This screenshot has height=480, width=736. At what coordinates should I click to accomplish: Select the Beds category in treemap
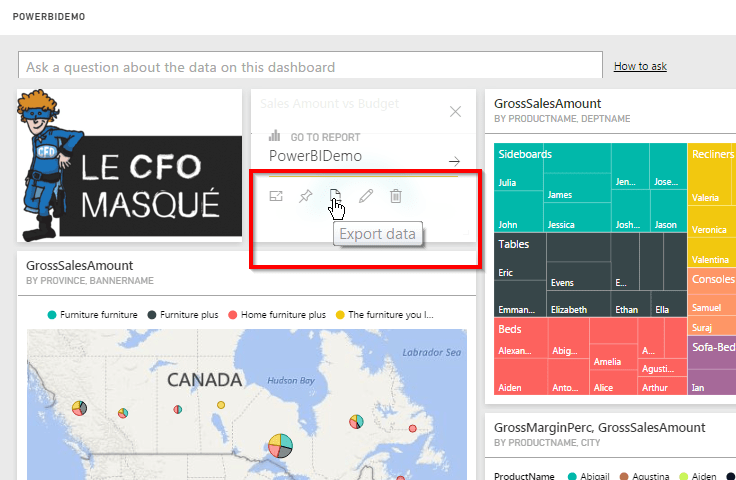pyautogui.click(x=510, y=329)
